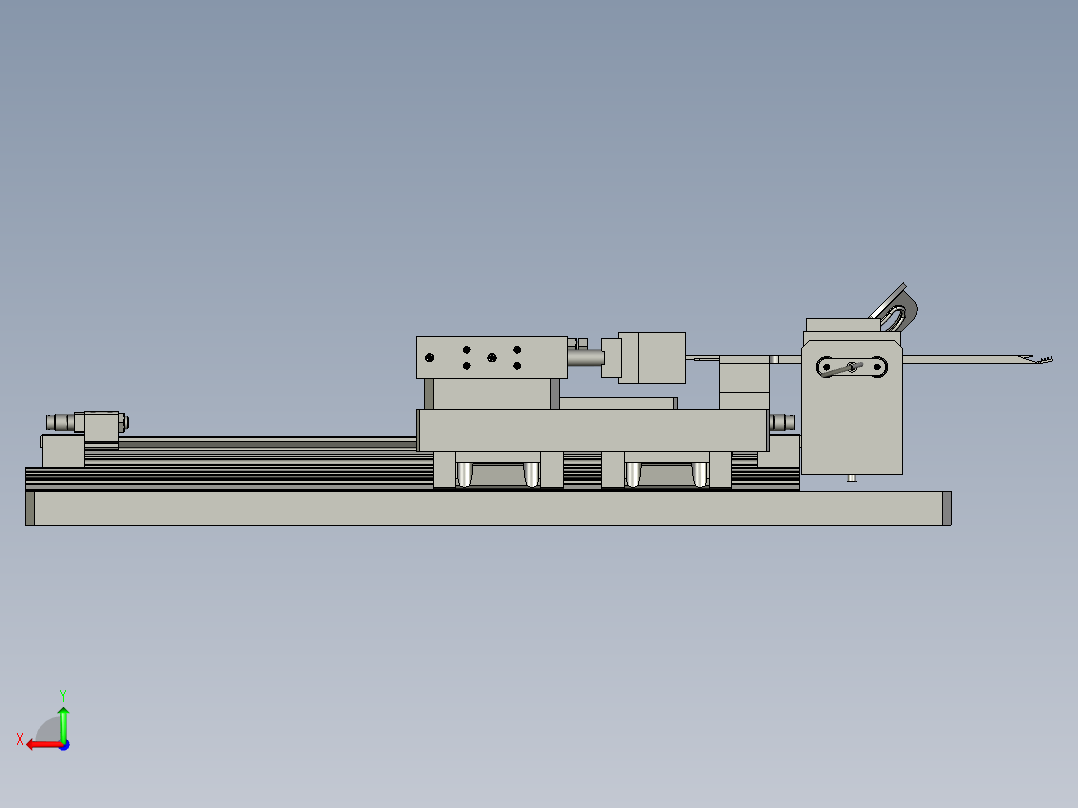
Task: Select the square motor block beside the coupling
Action: (652, 358)
